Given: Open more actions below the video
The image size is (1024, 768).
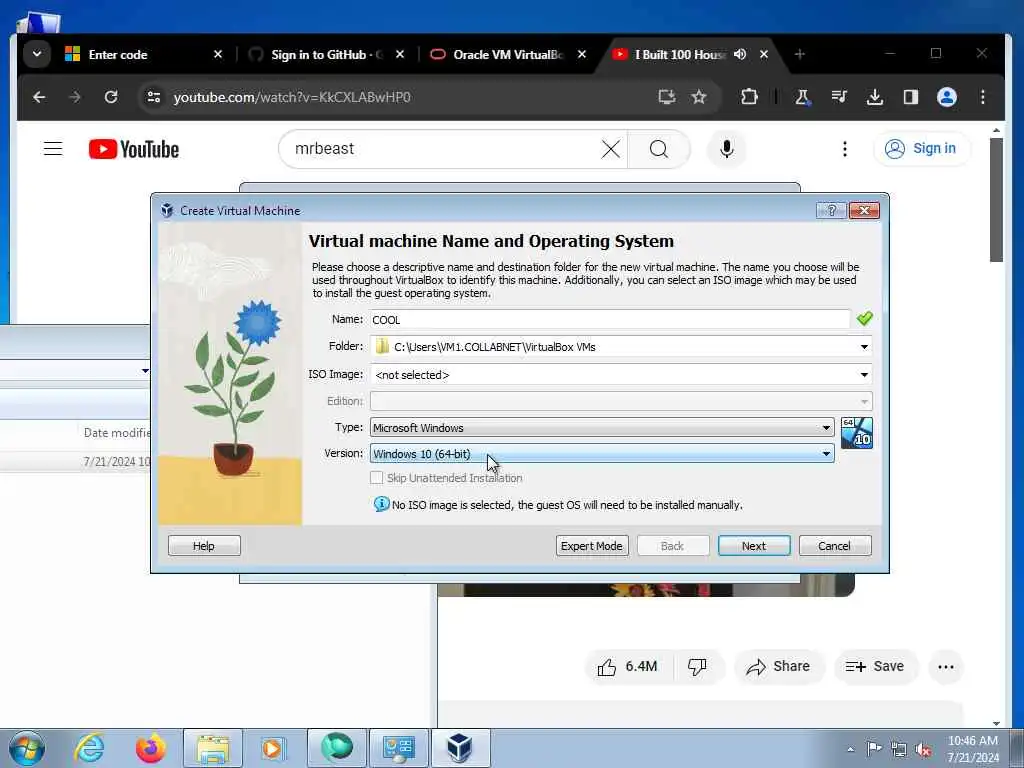Looking at the screenshot, I should (946, 667).
